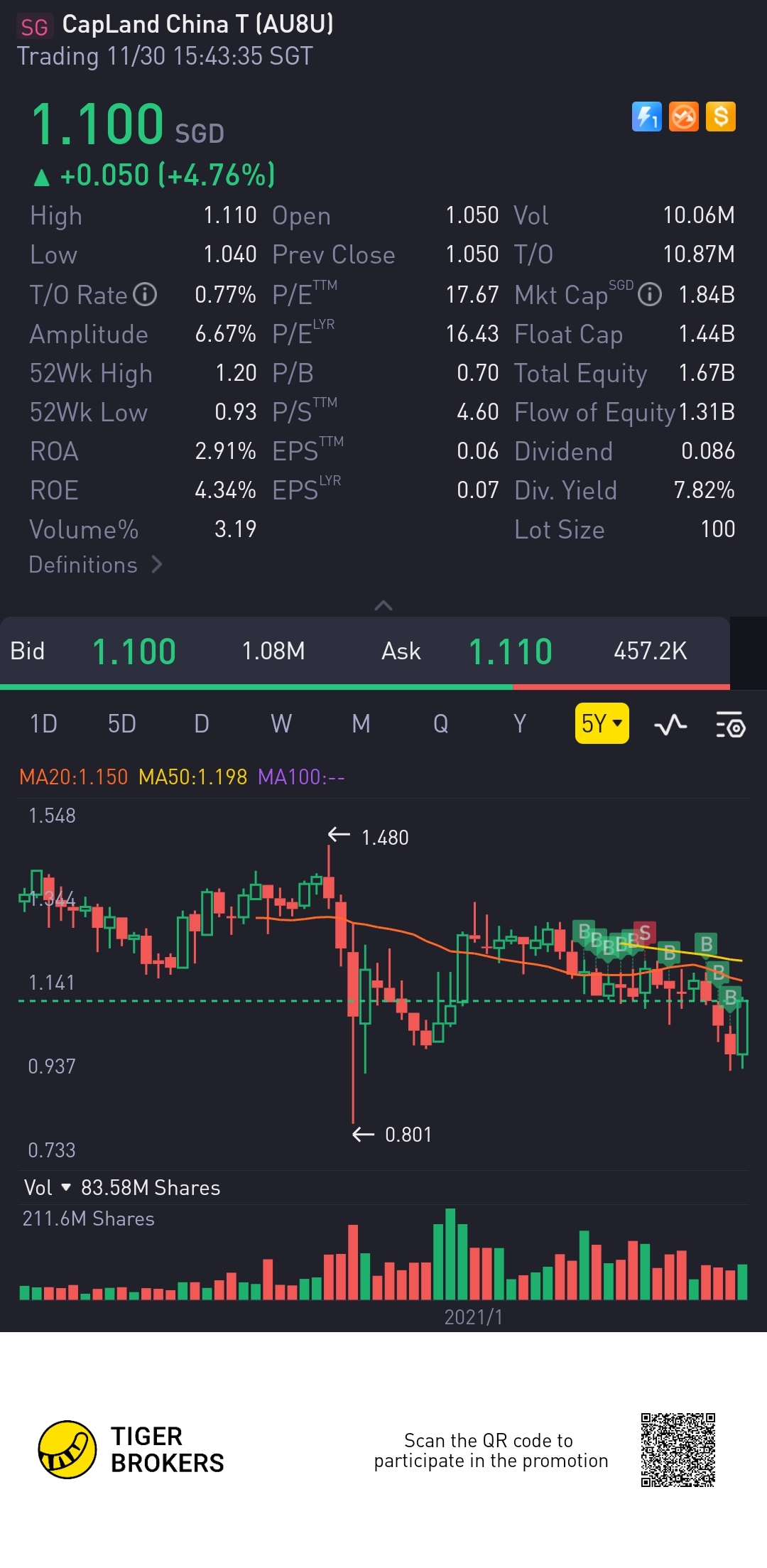
Task: Tap the 52Wk Low 0.93 value
Action: pyautogui.click(x=236, y=412)
